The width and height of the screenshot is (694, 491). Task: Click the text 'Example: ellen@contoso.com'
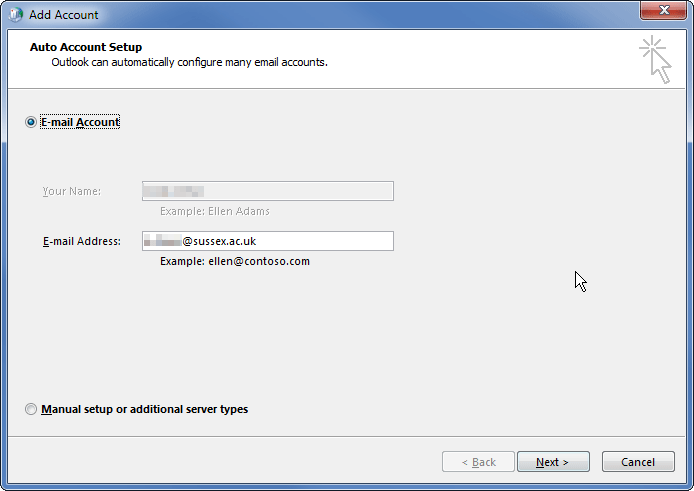tap(235, 261)
